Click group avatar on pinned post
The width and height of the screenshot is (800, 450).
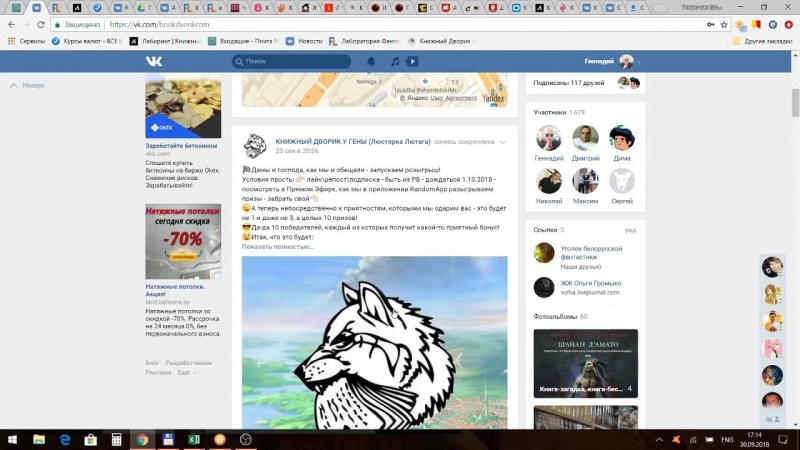(255, 146)
